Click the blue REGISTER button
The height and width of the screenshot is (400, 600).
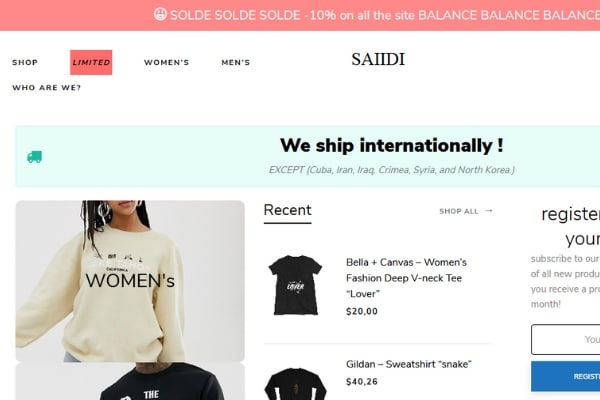(566, 376)
